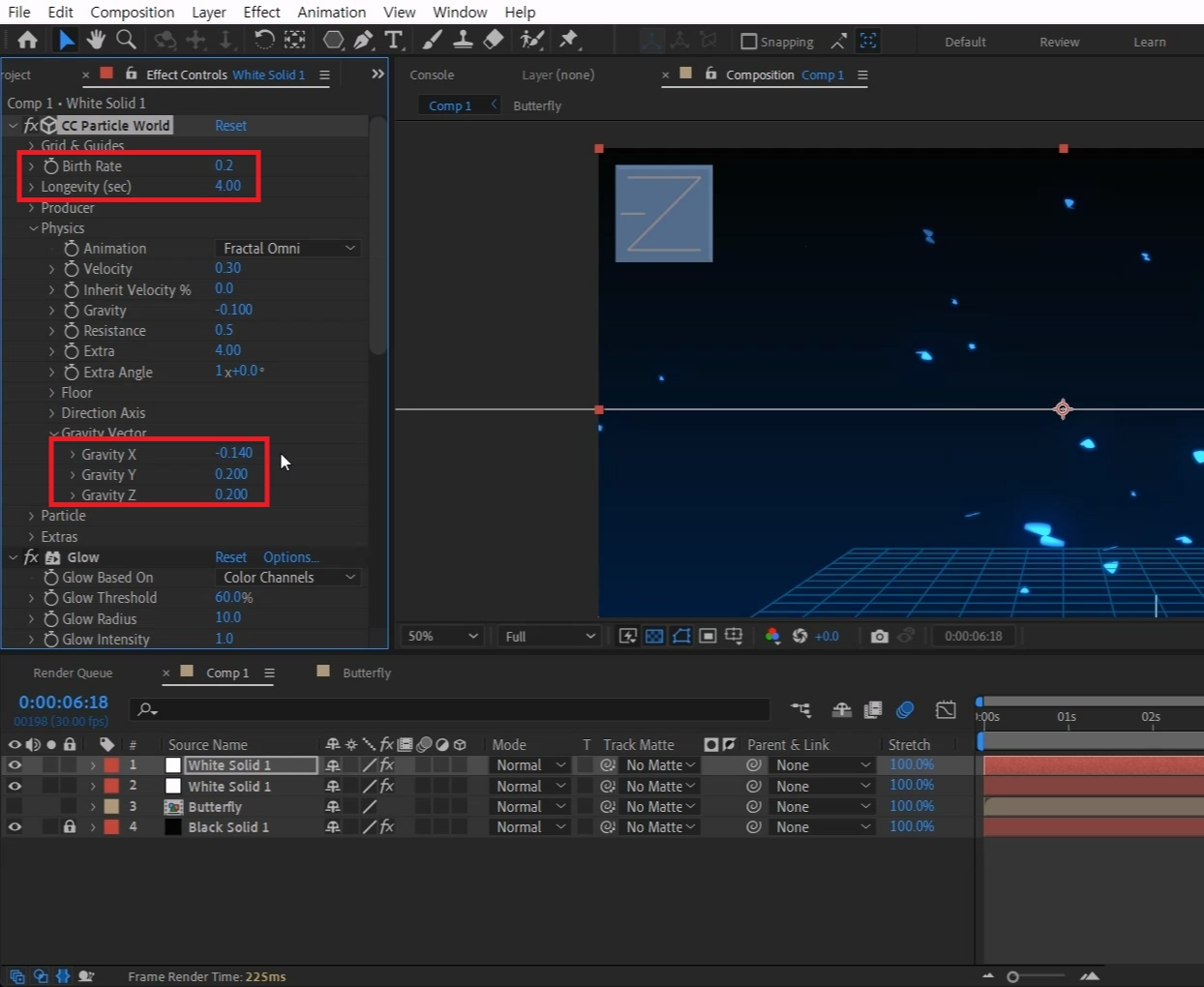Click the Reset Exposure icon in viewer

click(x=799, y=636)
